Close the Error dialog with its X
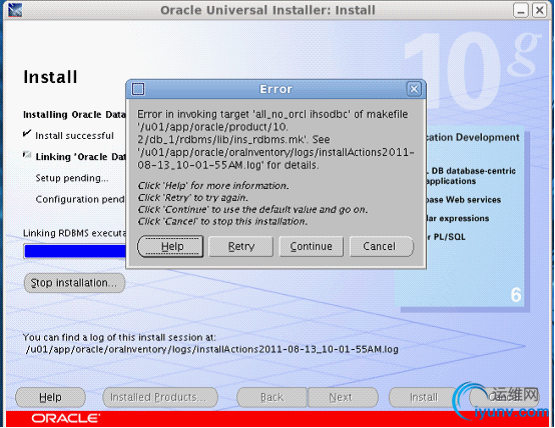555x428 pixels. [414, 89]
